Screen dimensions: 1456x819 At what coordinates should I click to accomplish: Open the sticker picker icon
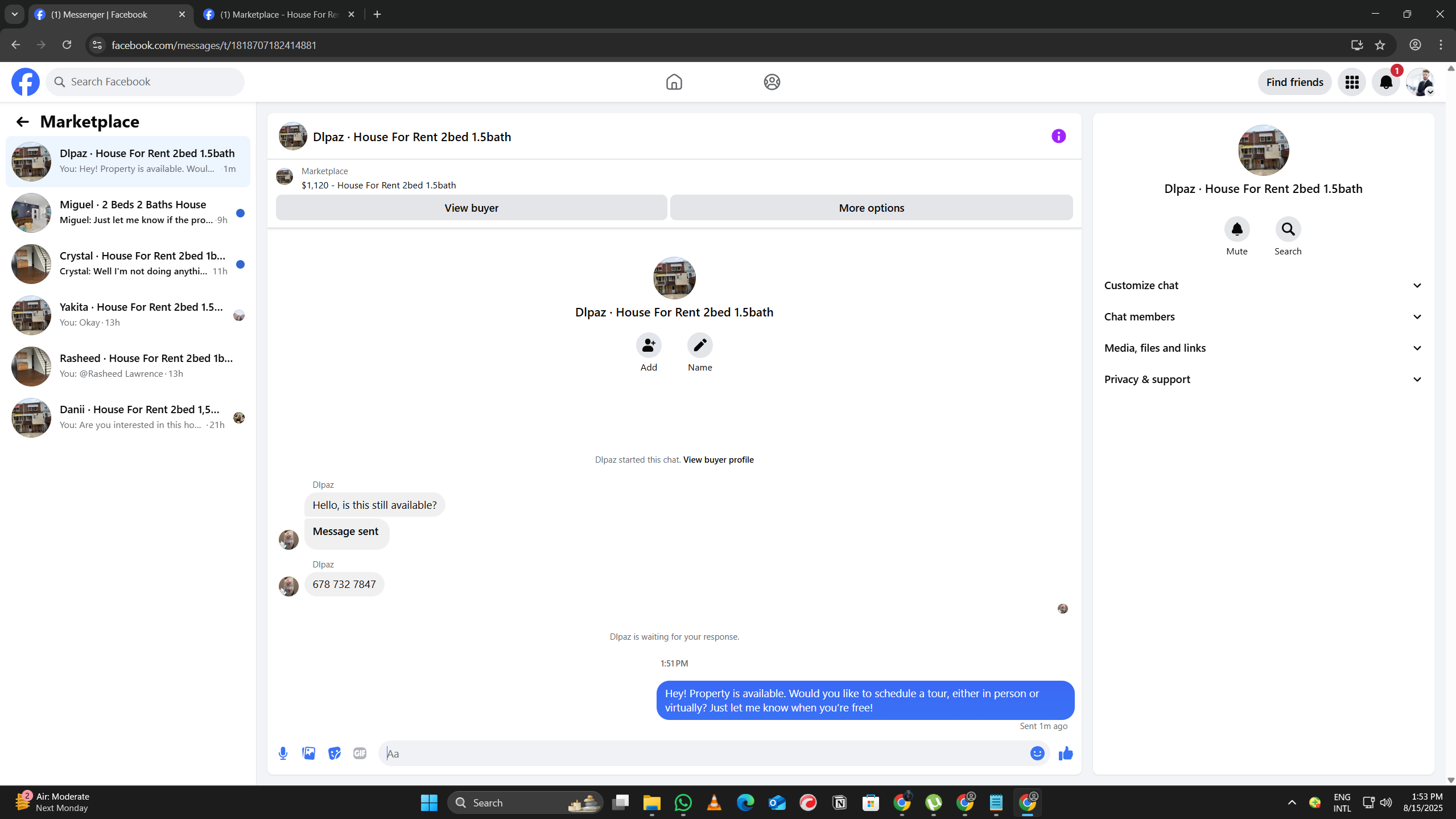pyautogui.click(x=334, y=753)
